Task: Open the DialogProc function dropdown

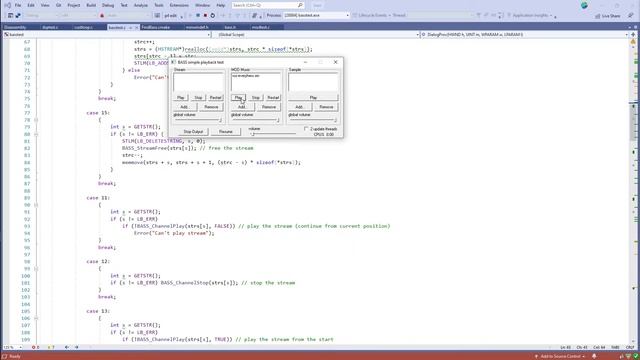Action: (x=524, y=35)
